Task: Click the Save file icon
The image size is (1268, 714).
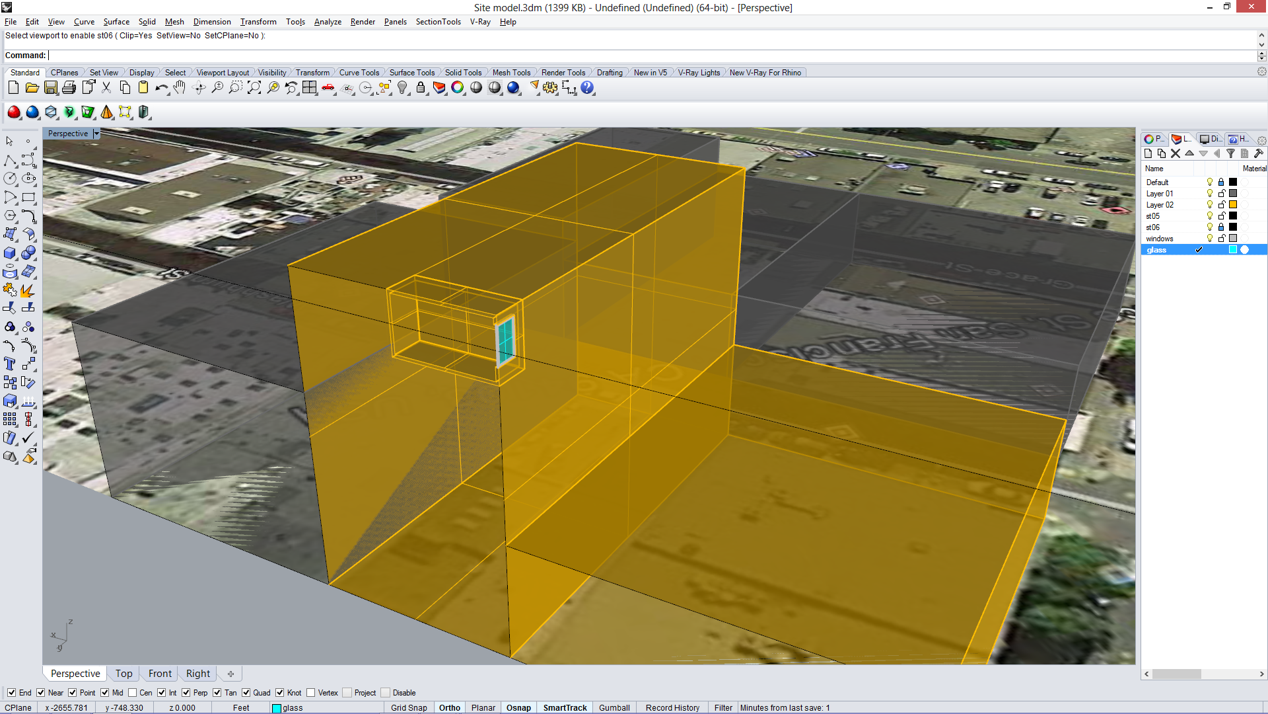Action: (x=50, y=88)
